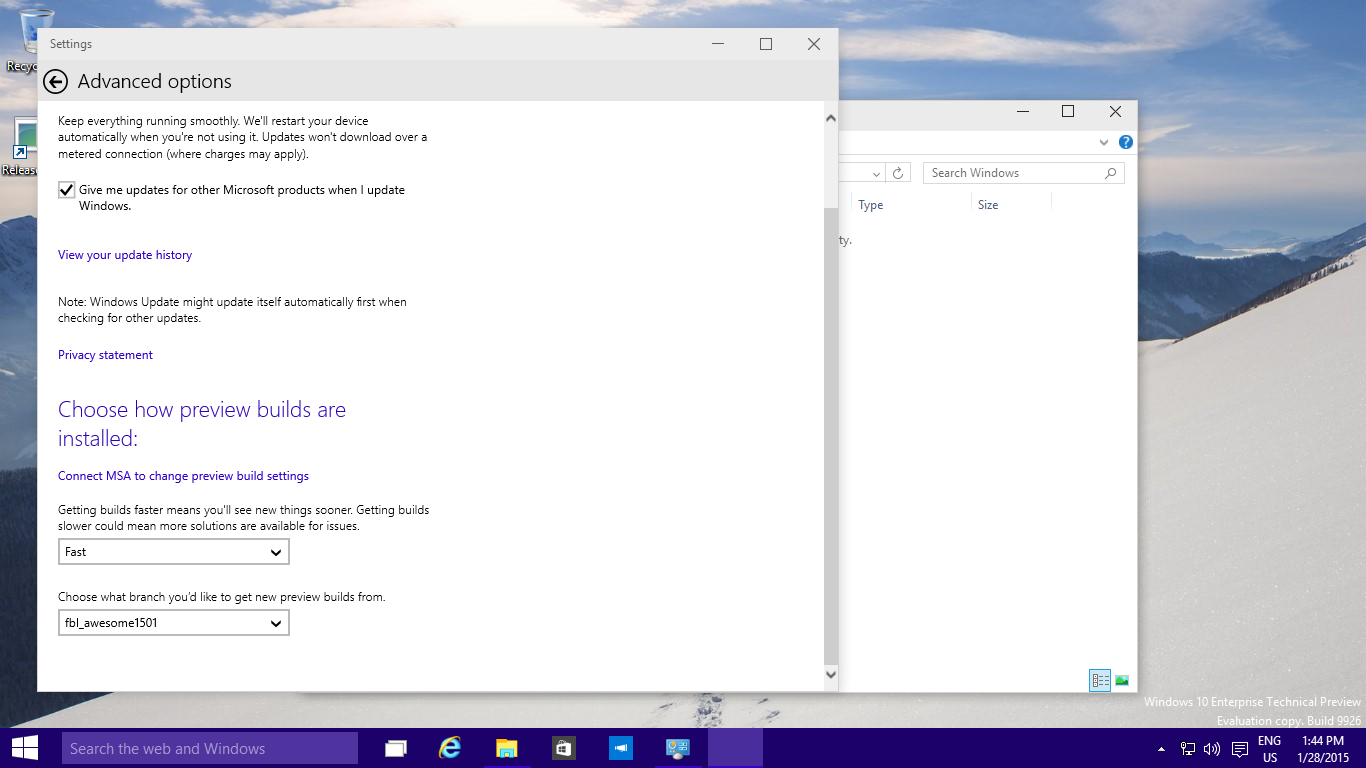Open the Start menu
The height and width of the screenshot is (768, 1366).
tap(25, 748)
